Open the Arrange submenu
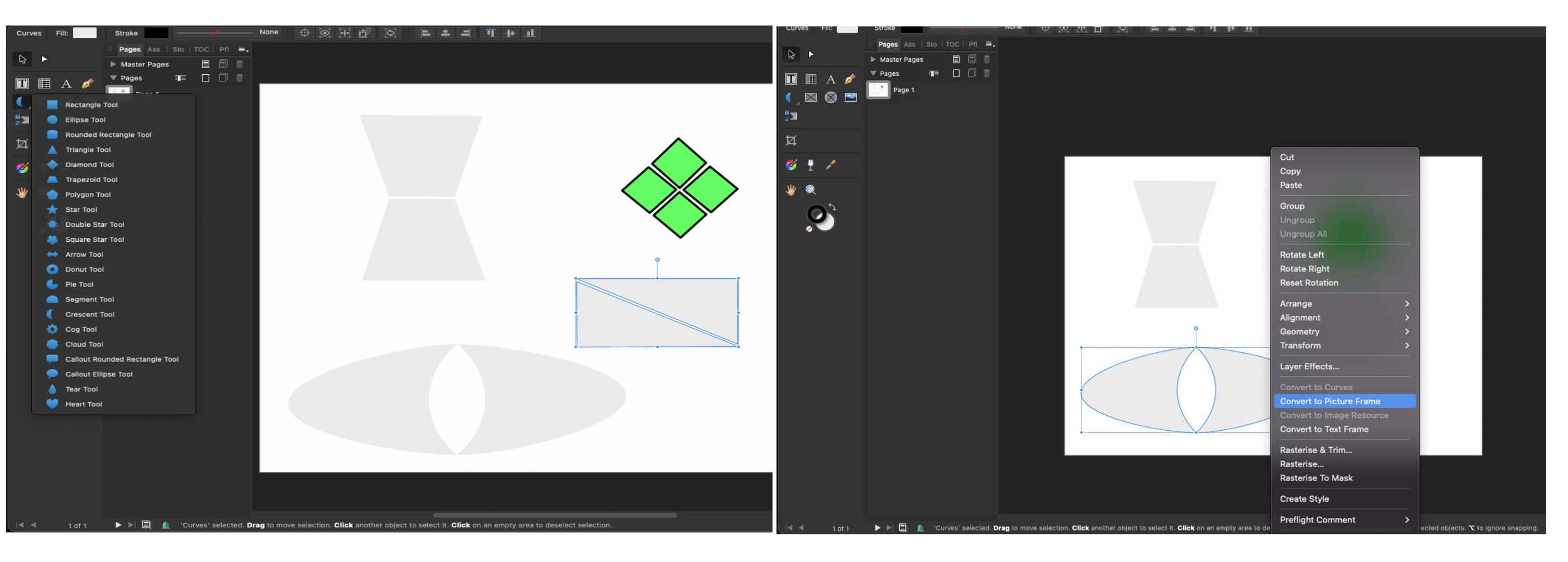This screenshot has width=1568, height=562. coord(1344,304)
